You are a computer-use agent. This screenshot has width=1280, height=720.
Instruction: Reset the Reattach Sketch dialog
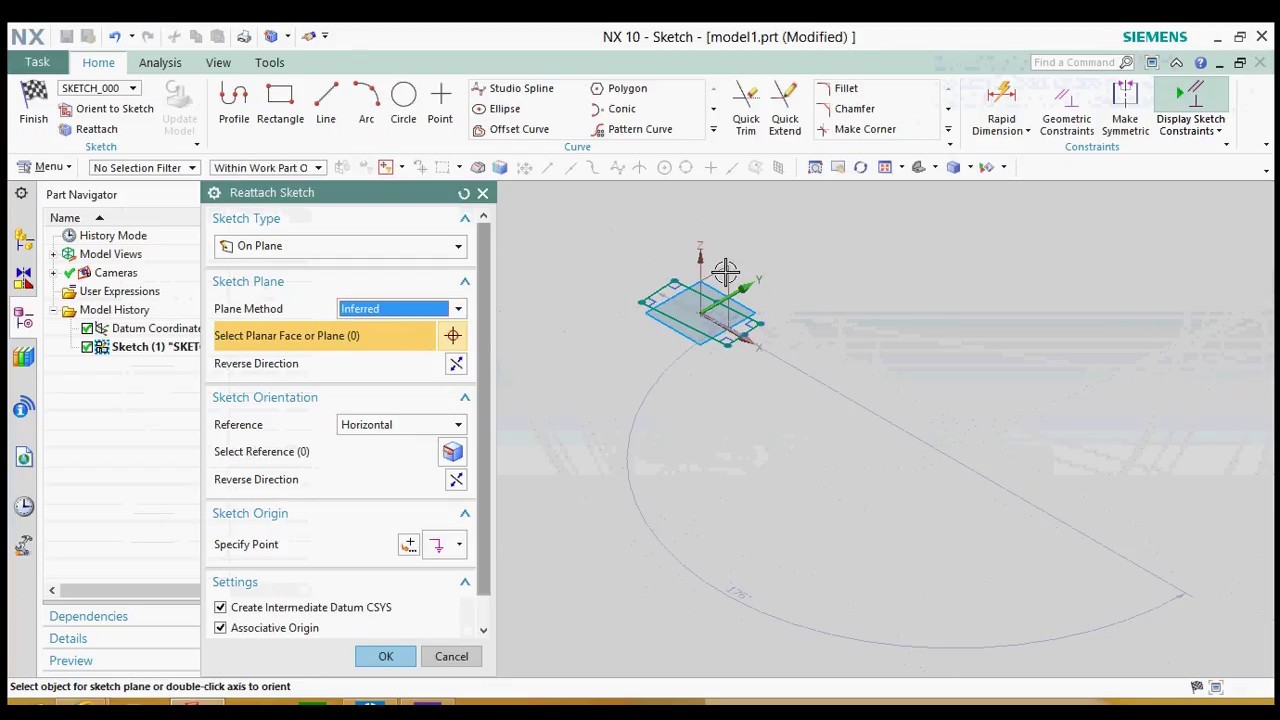(464, 193)
